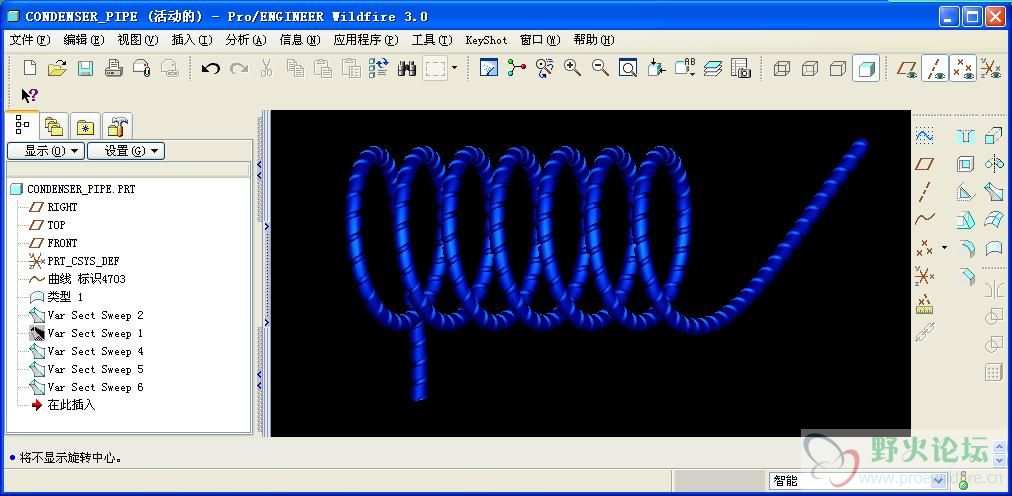
Task: Click the Round tool icon
Action: tap(966, 248)
